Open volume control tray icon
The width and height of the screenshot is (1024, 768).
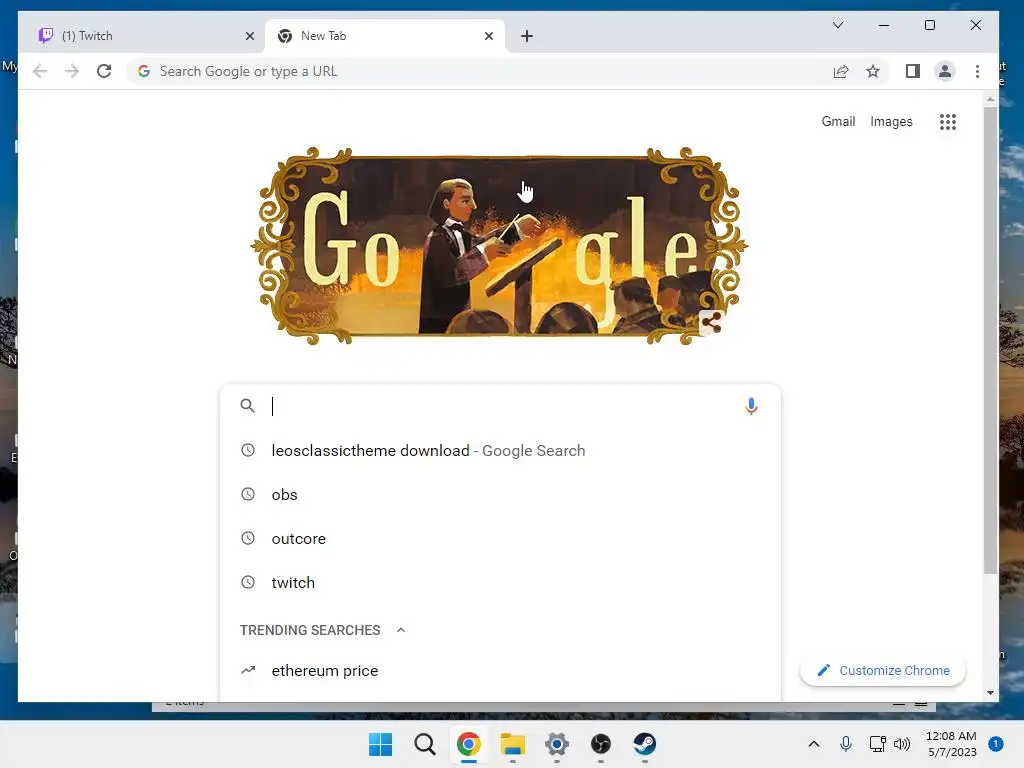point(902,744)
